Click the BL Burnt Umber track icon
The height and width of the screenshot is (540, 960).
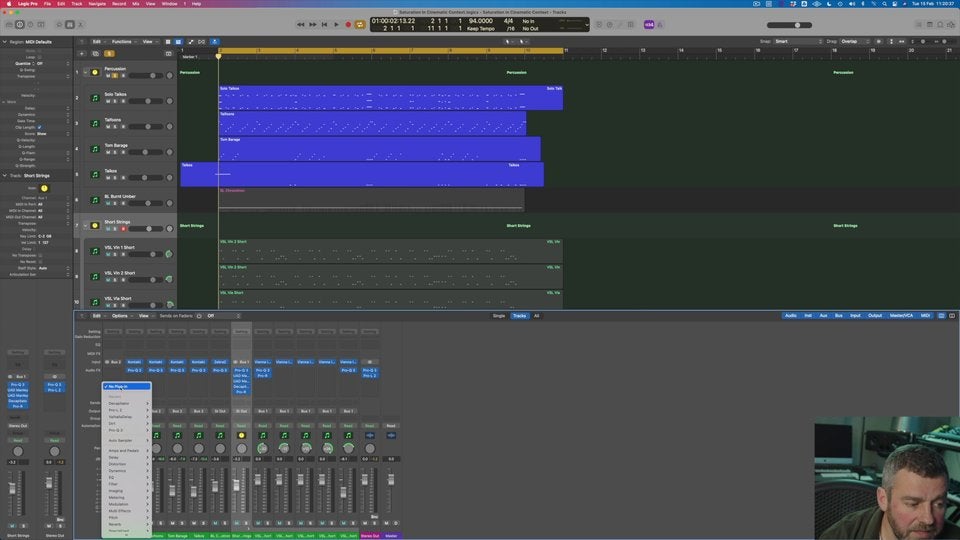(x=95, y=200)
